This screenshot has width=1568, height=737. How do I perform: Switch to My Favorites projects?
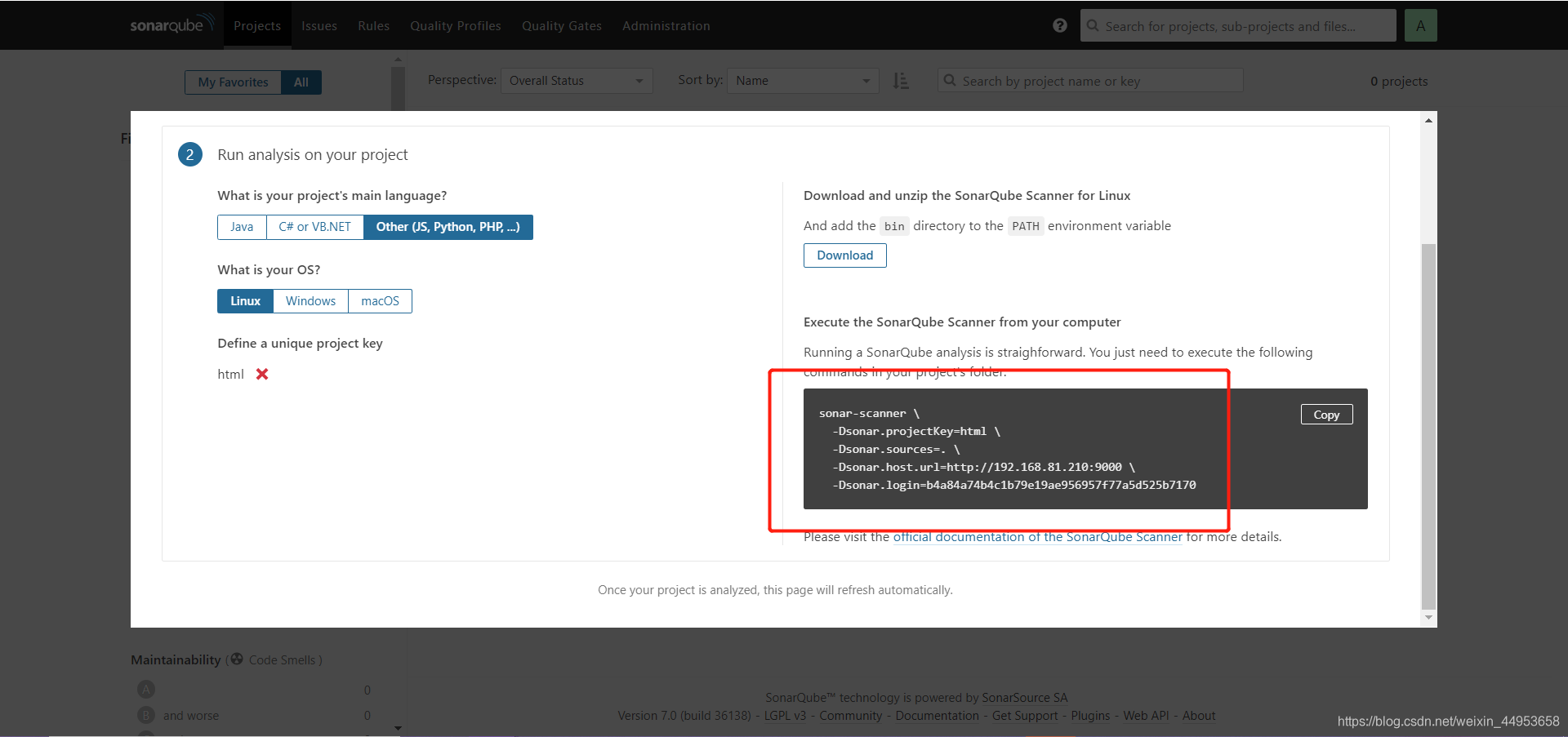[233, 82]
